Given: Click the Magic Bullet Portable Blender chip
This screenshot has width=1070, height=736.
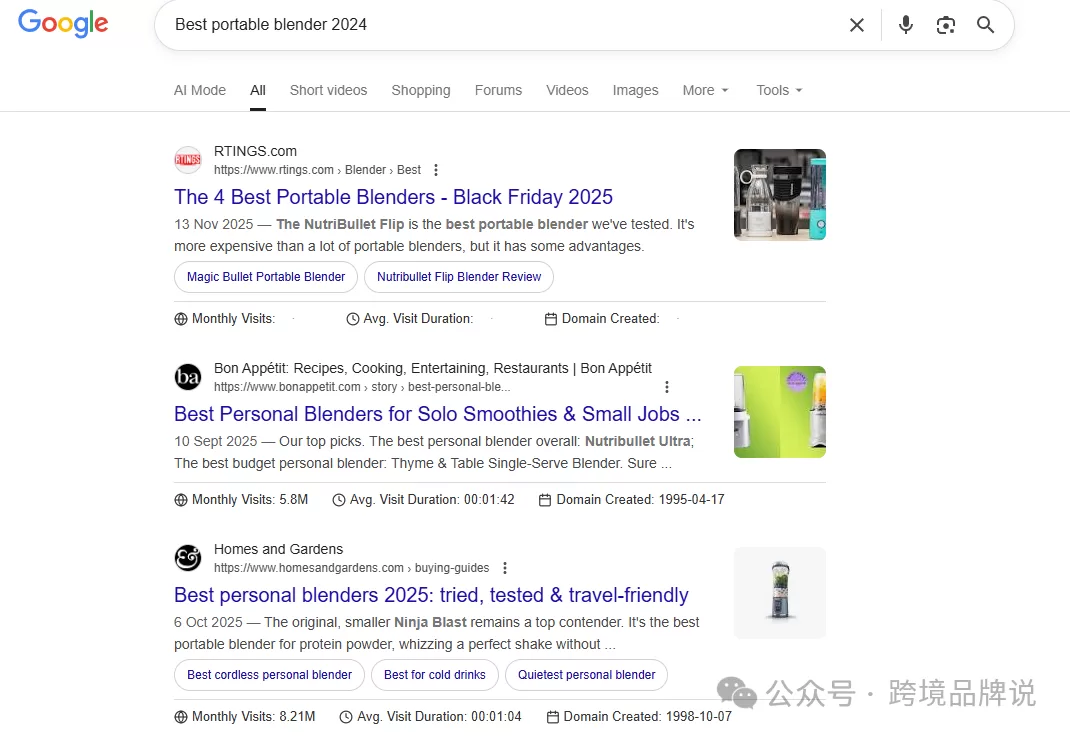Looking at the screenshot, I should point(266,277).
